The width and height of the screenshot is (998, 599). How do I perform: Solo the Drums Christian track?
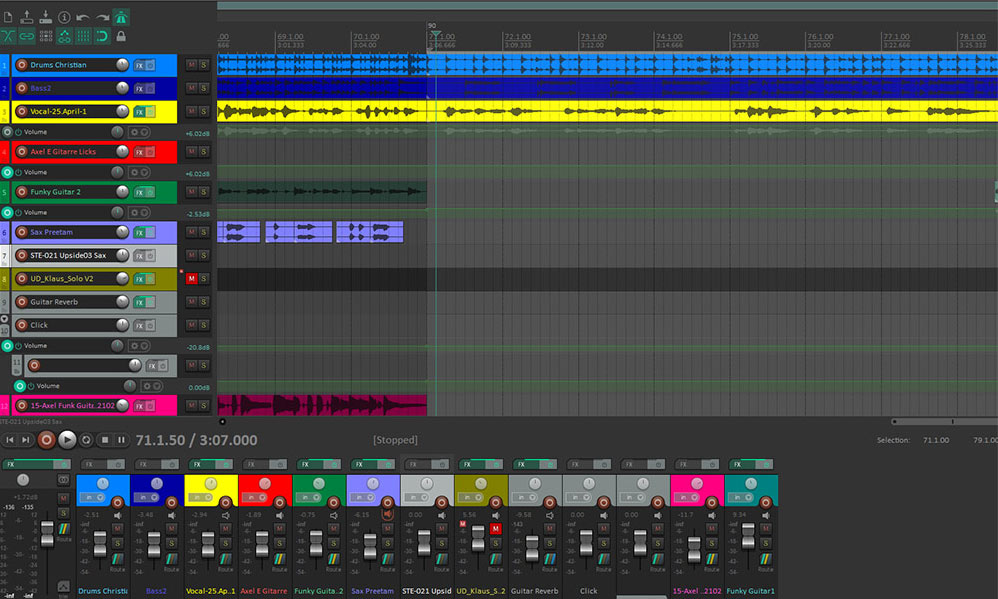pyautogui.click(x=204, y=65)
